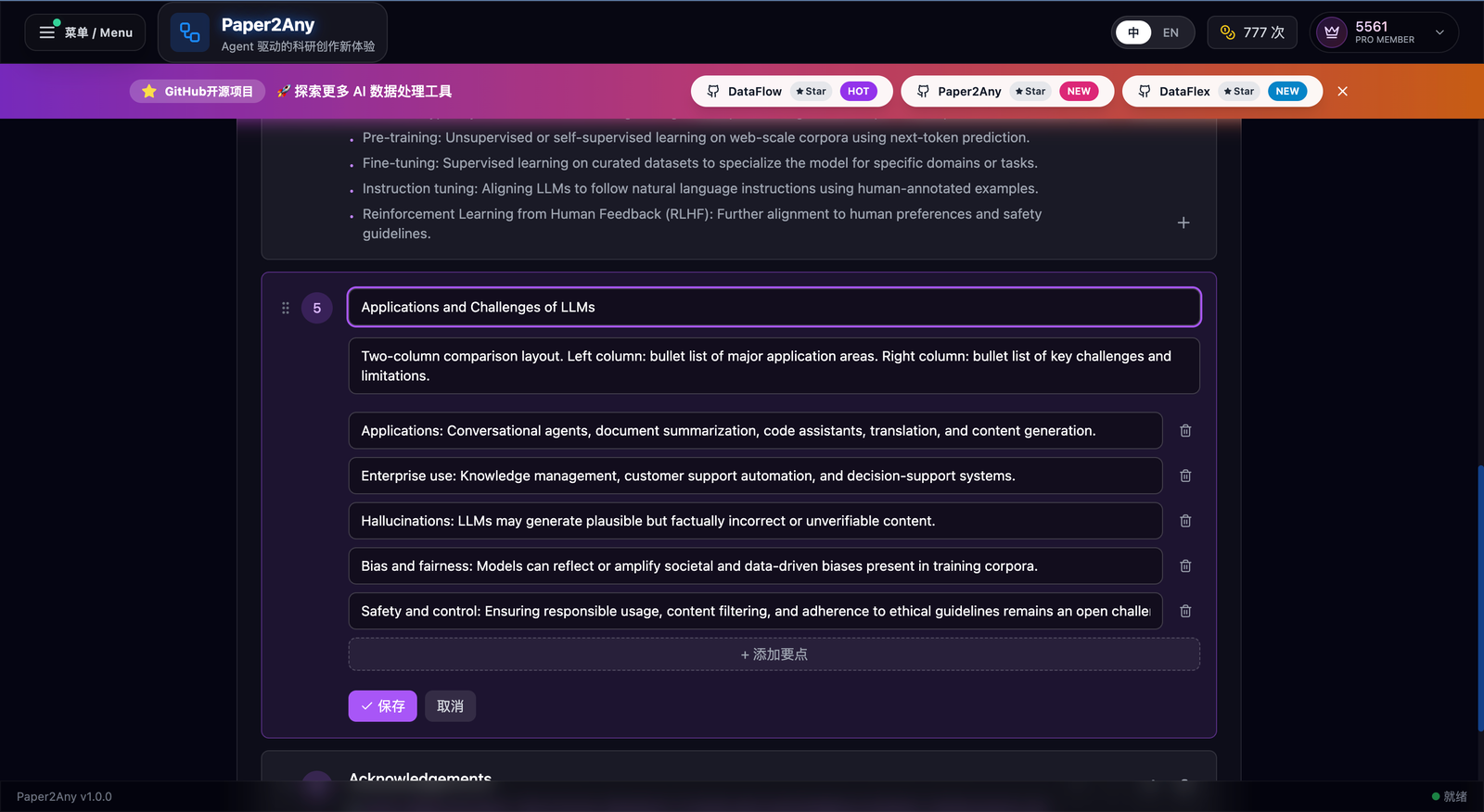Click the Paper2Any logo icon

[x=190, y=32]
